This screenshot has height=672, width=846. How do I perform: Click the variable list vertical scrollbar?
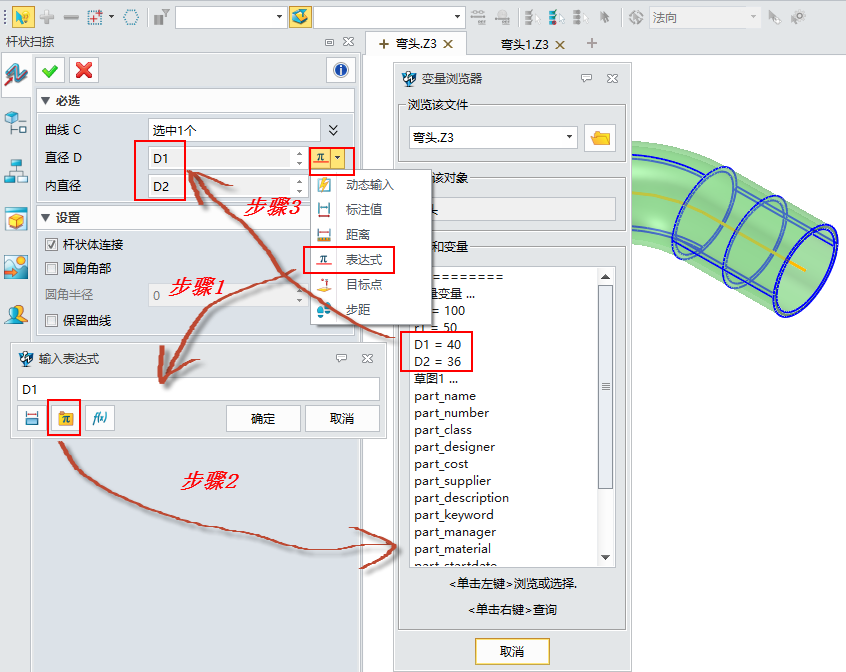tap(605, 385)
